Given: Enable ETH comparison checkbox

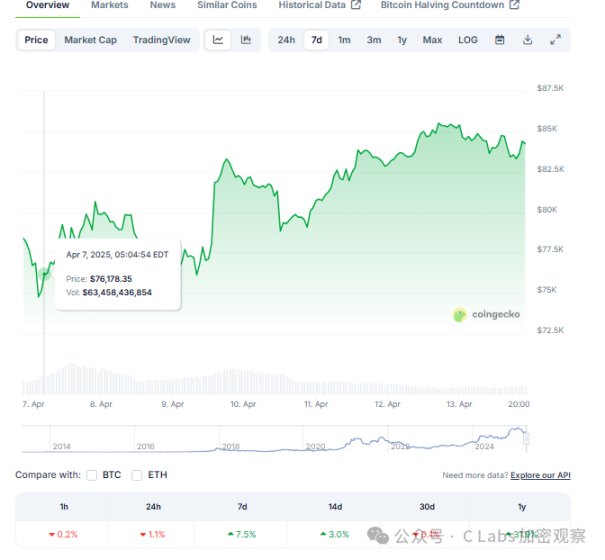Looking at the screenshot, I should tap(137, 475).
